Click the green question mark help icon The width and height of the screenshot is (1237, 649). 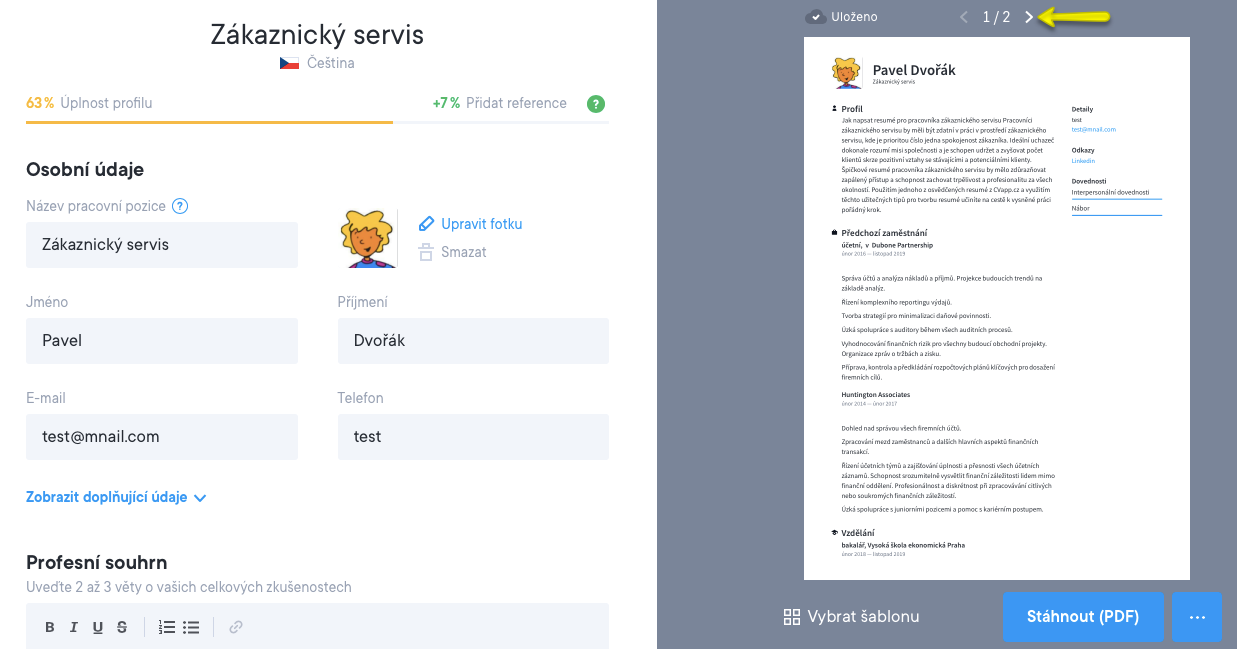(x=596, y=103)
